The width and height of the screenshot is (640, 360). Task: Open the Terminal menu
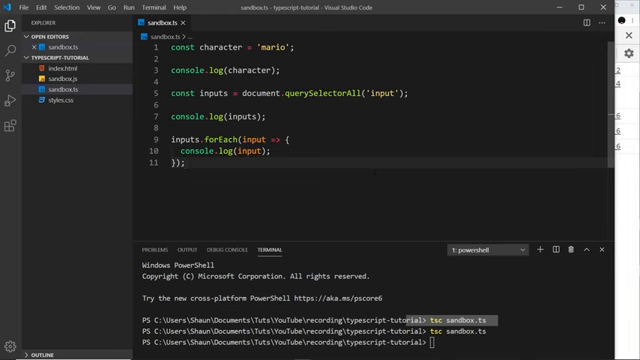click(154, 7)
